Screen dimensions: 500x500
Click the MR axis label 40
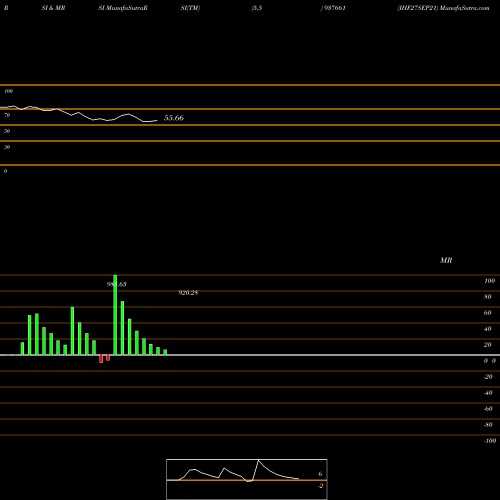[488, 329]
